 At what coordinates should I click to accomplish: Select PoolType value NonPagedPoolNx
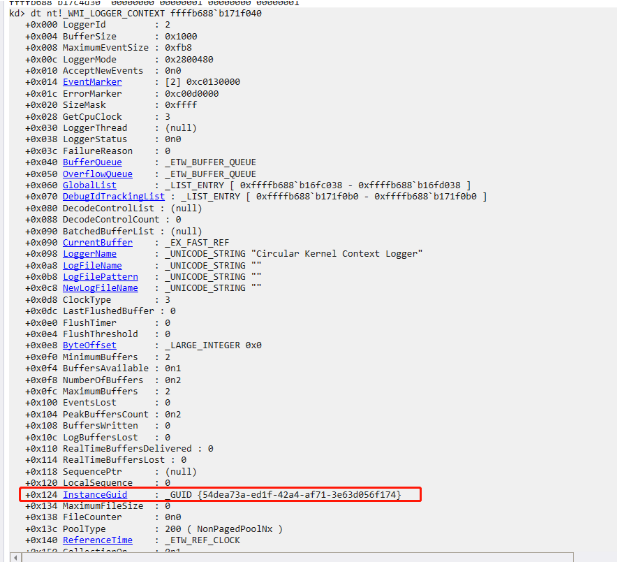[x=235, y=529]
